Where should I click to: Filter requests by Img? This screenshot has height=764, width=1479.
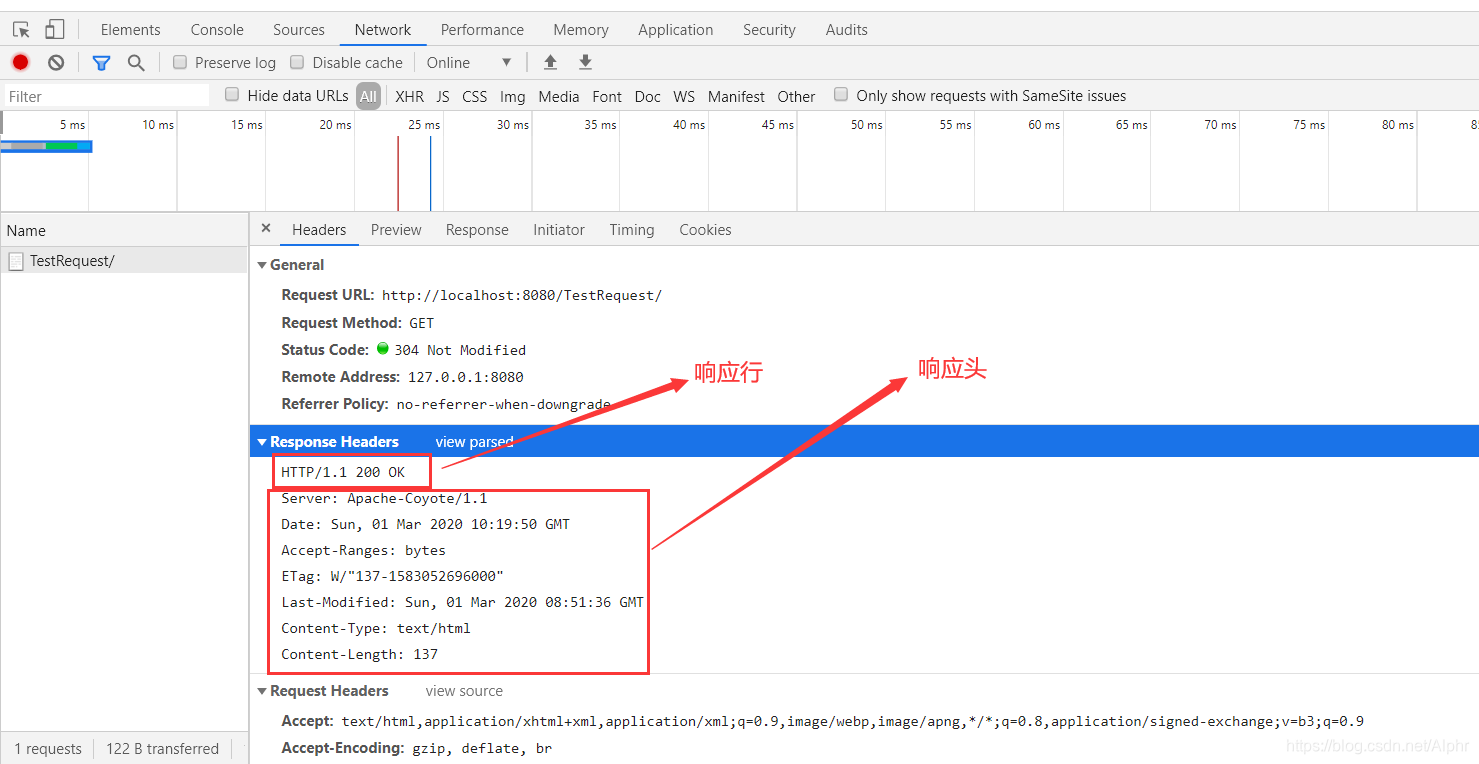tap(513, 96)
